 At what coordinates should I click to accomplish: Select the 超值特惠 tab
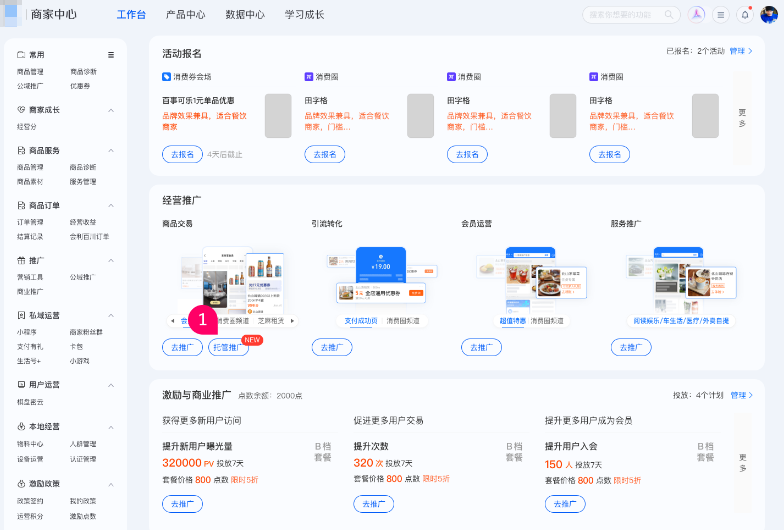pos(512,321)
